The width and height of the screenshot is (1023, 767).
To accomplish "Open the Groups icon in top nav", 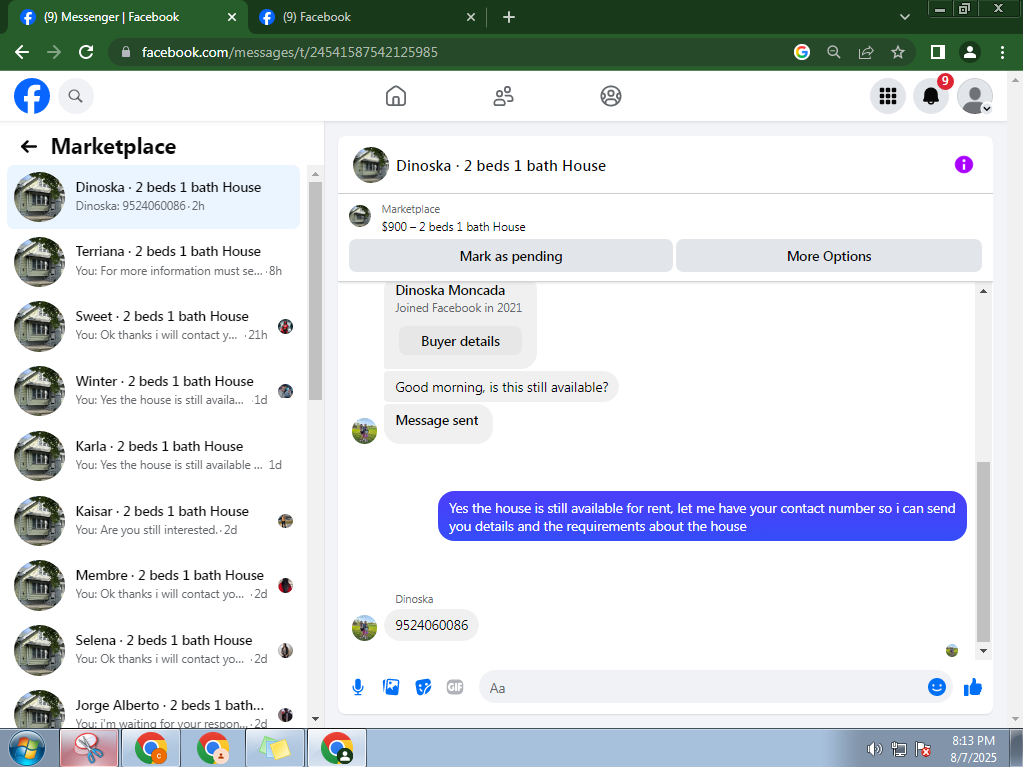I will coord(611,96).
